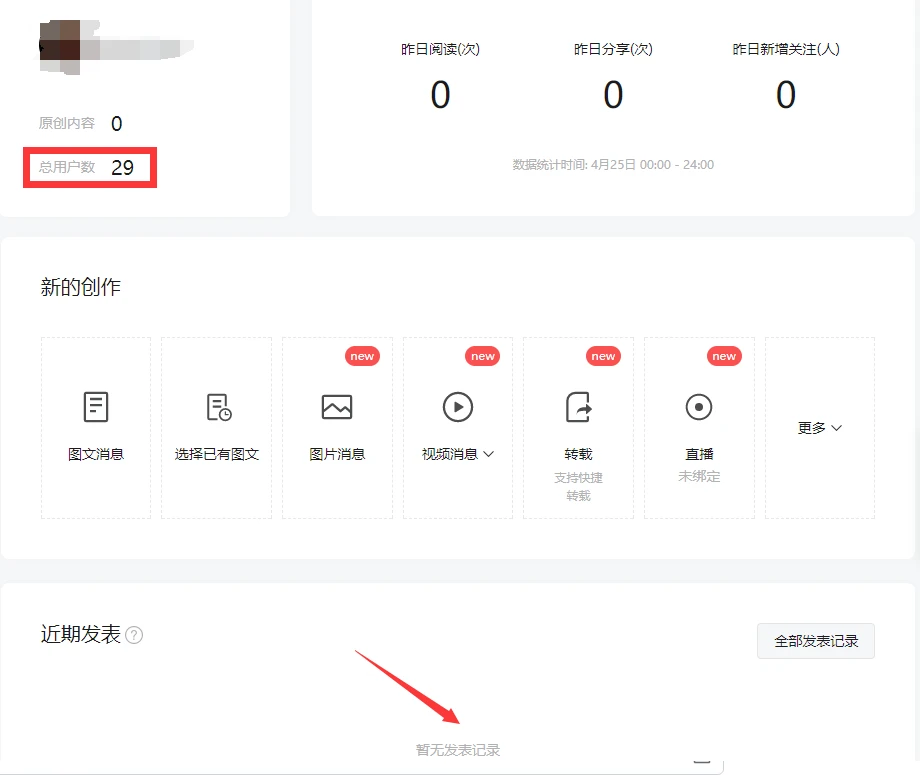Click the 未绑定 text under 直播

pyautogui.click(x=699, y=476)
